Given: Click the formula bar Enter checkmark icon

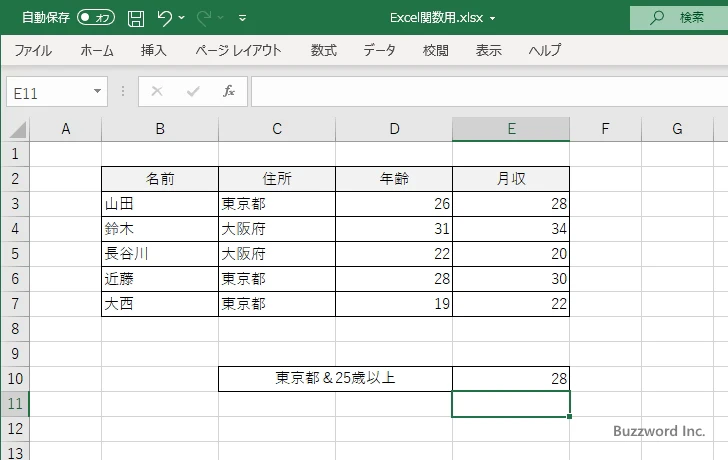Looking at the screenshot, I should point(193,91).
